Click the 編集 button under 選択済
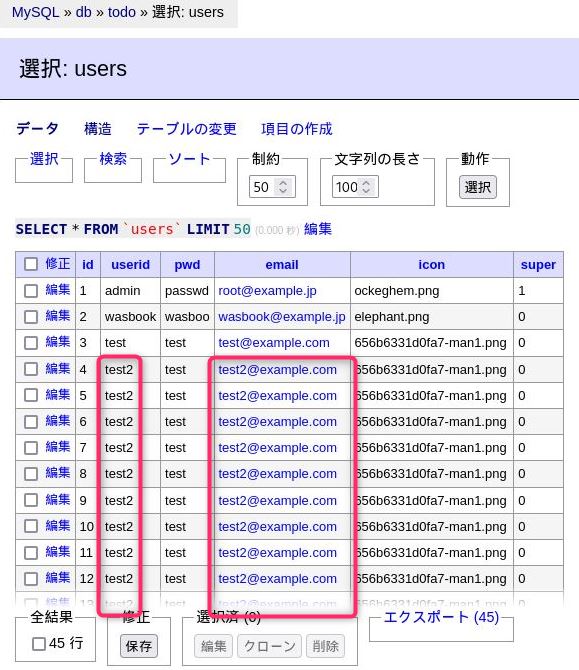Screen dimensions: 579x670 214,646
